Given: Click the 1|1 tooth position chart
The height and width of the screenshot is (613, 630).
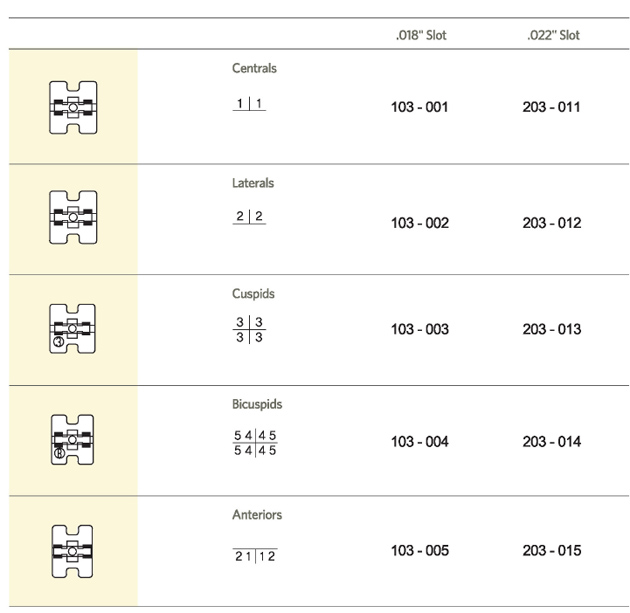Looking at the screenshot, I should tap(249, 104).
